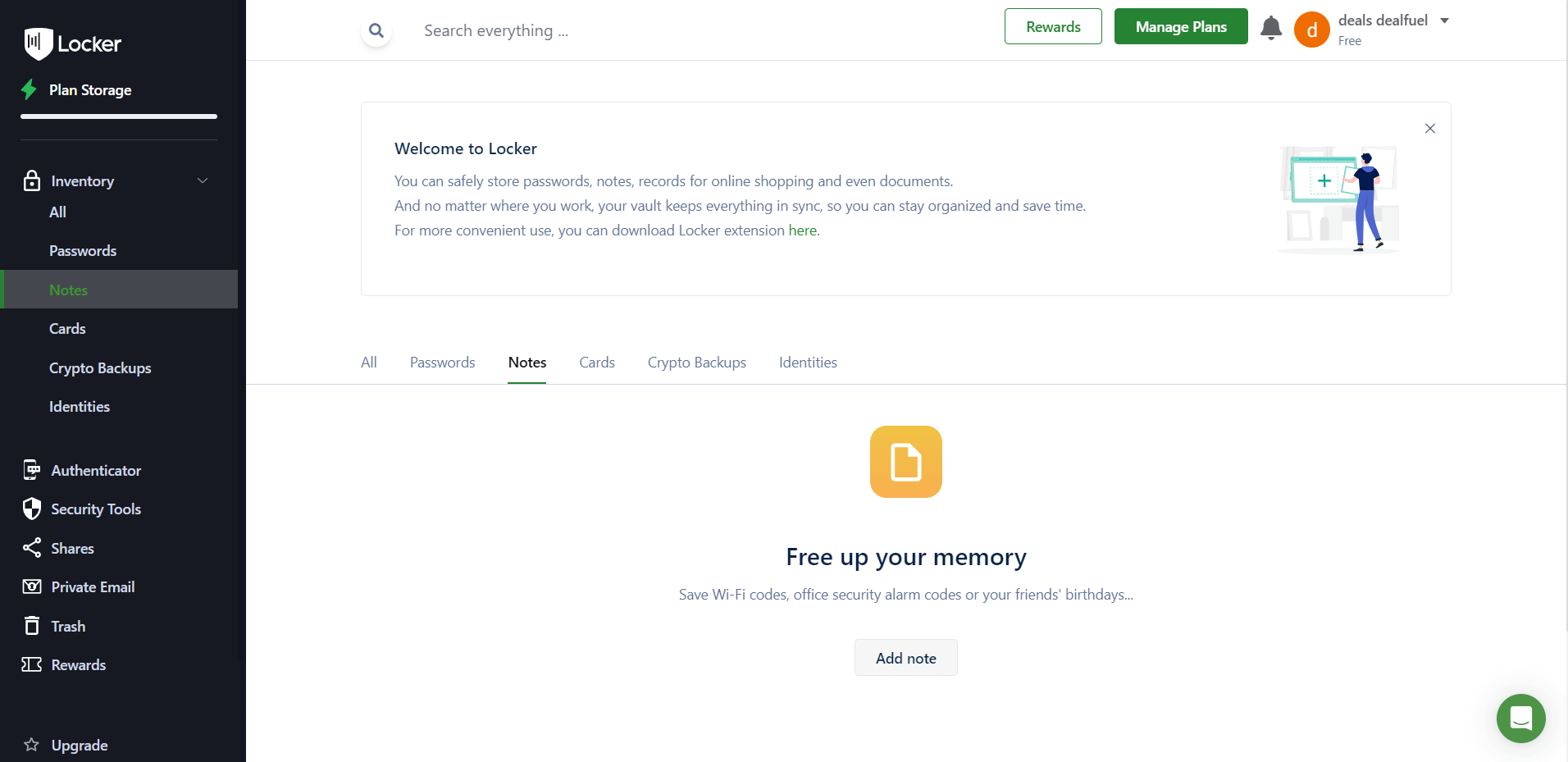Click the Manage Plans button

pos(1181,26)
